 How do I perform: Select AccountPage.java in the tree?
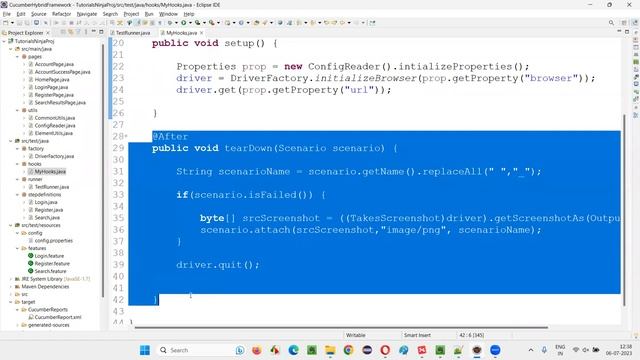(54, 64)
